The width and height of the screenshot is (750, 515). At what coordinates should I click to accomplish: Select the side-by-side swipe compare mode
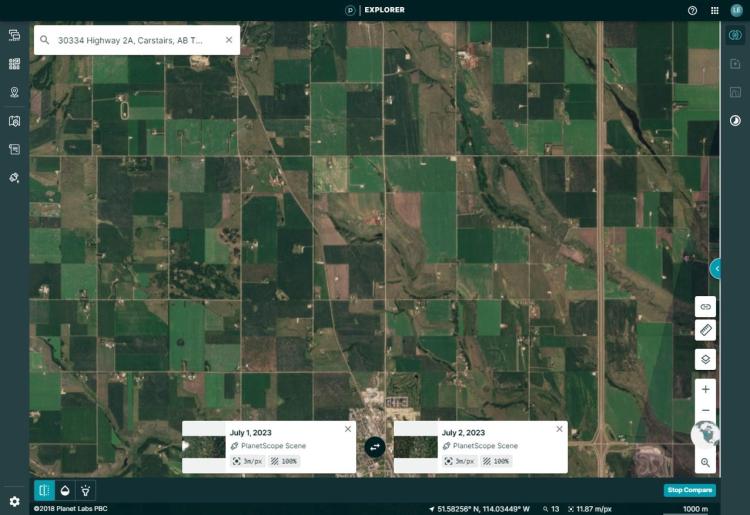click(44, 490)
